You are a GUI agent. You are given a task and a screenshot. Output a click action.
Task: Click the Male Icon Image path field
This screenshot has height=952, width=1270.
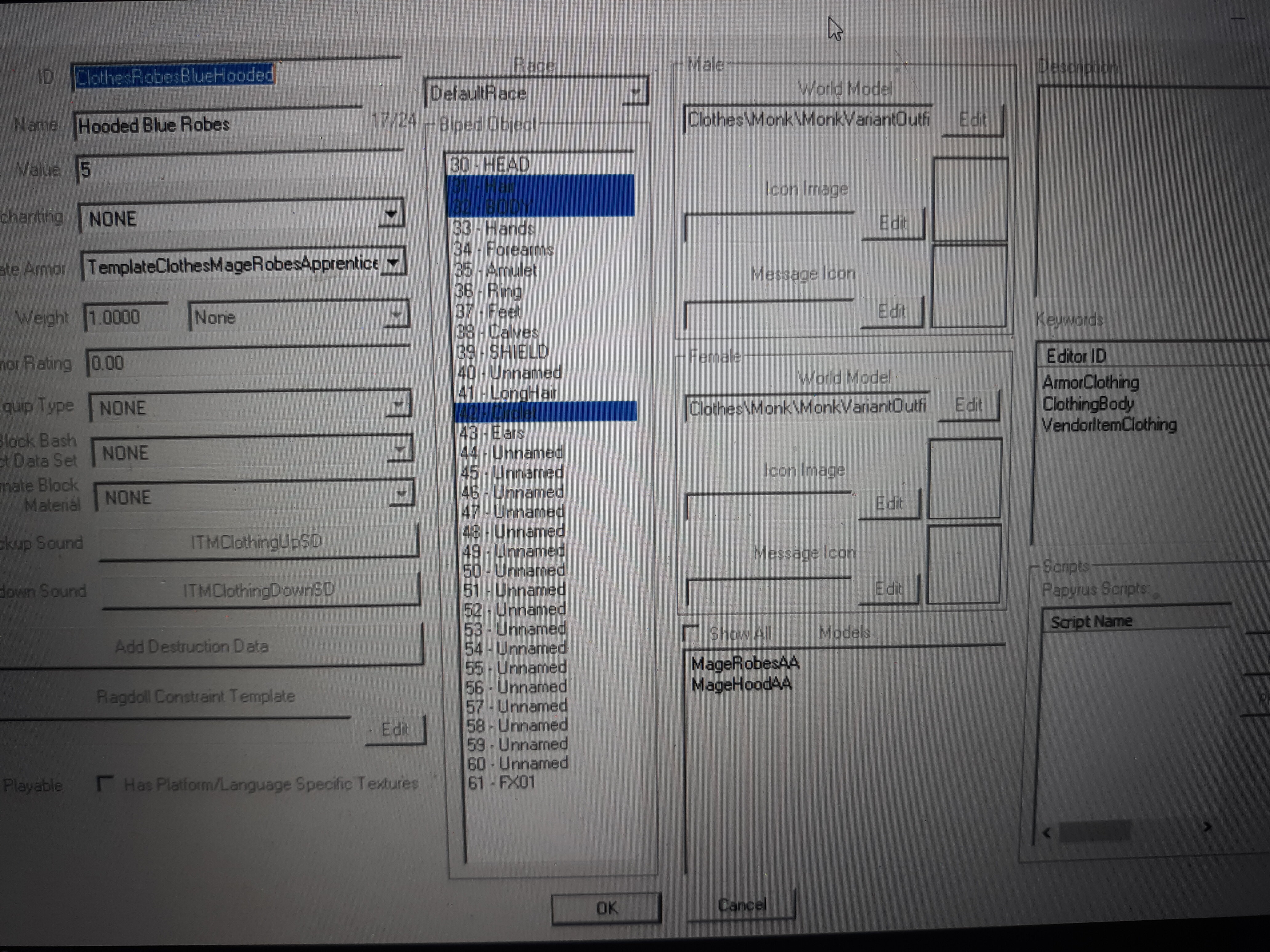(x=770, y=227)
